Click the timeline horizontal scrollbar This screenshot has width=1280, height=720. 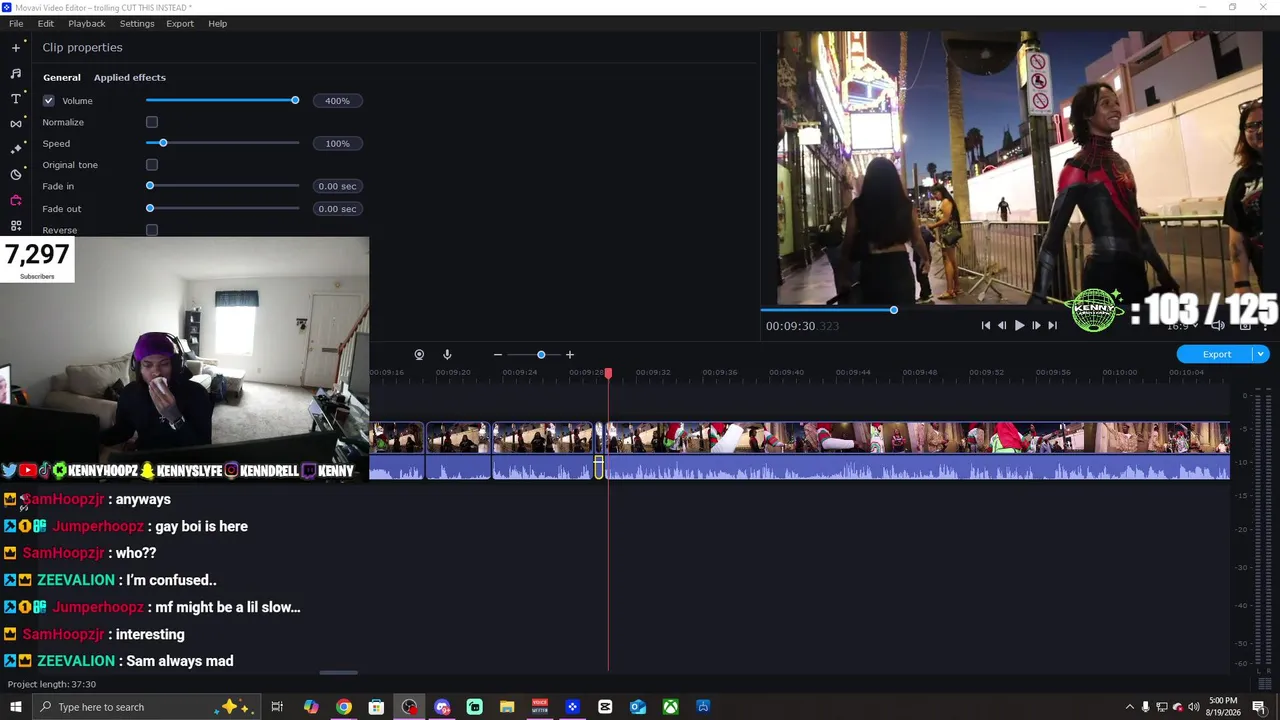[x=338, y=673]
